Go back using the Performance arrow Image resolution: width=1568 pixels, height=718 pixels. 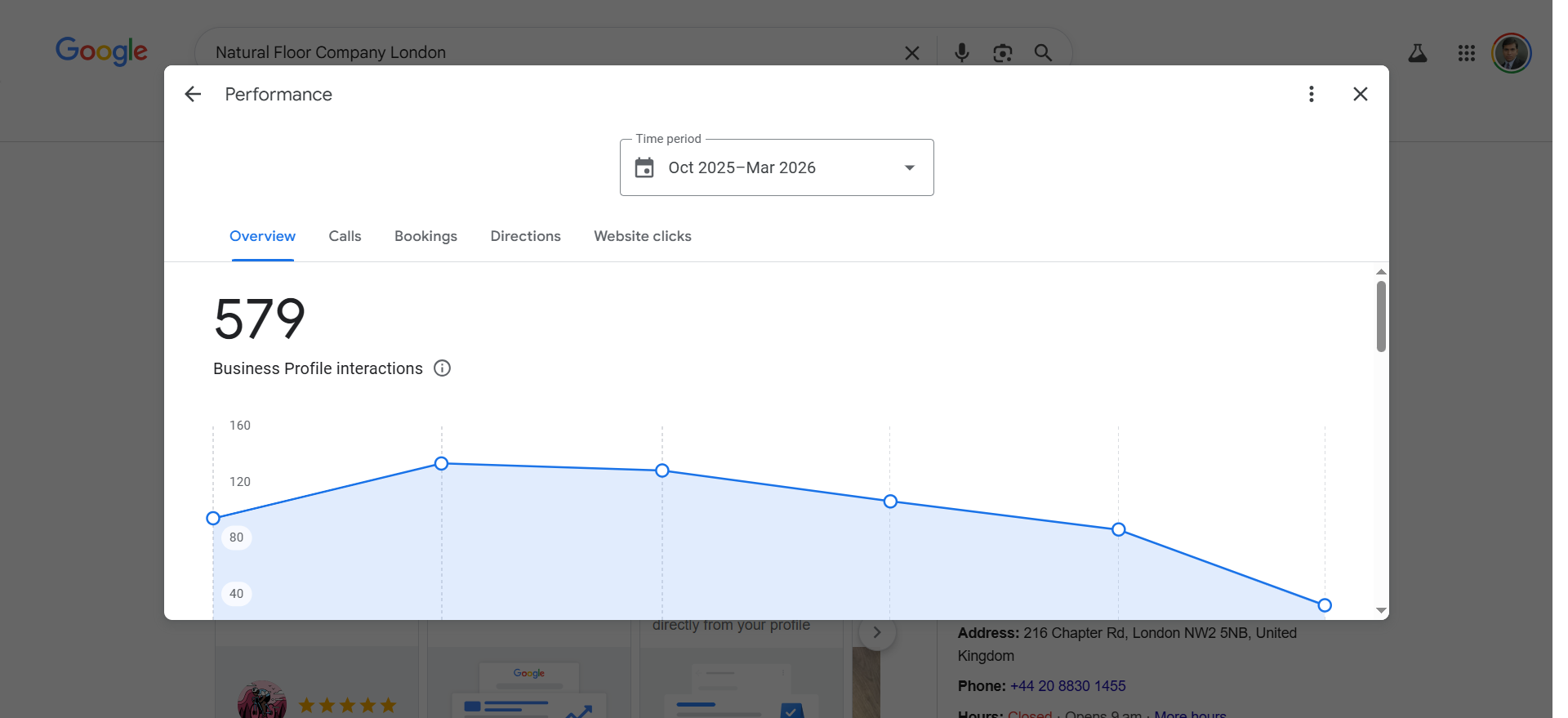[193, 94]
